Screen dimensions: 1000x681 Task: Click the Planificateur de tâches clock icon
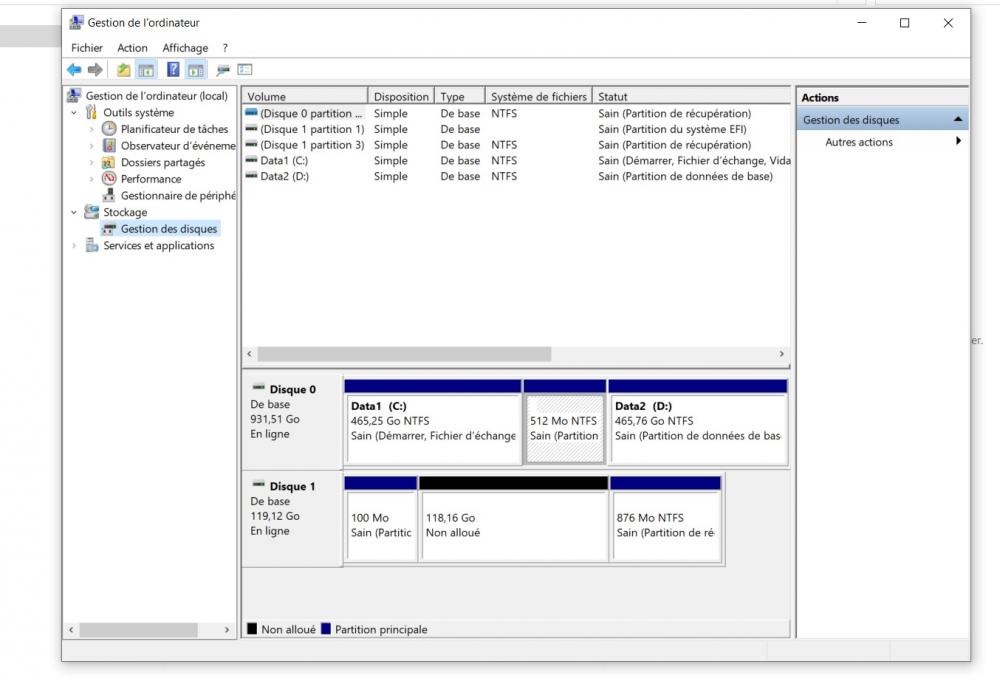108,128
